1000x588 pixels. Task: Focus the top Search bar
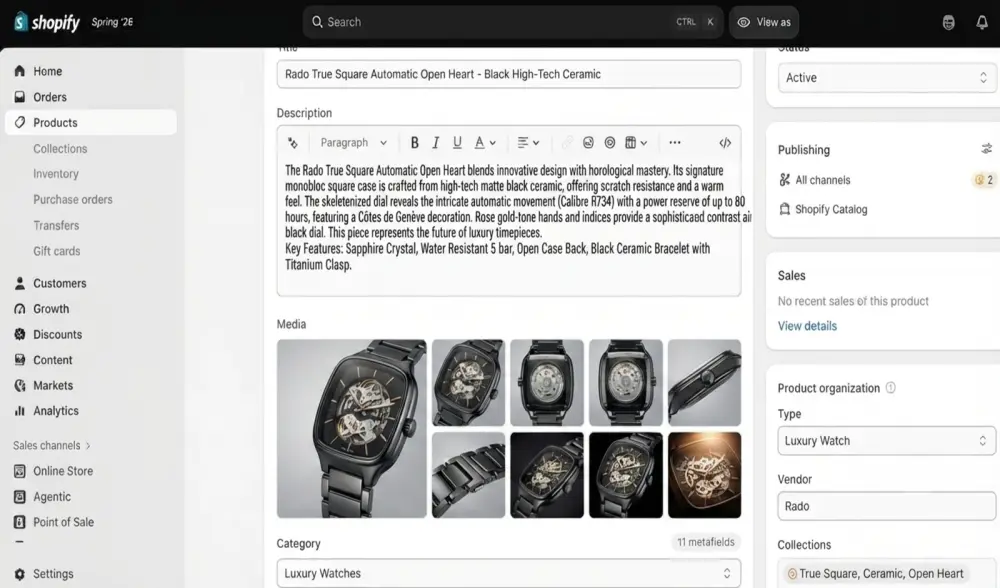click(x=513, y=22)
